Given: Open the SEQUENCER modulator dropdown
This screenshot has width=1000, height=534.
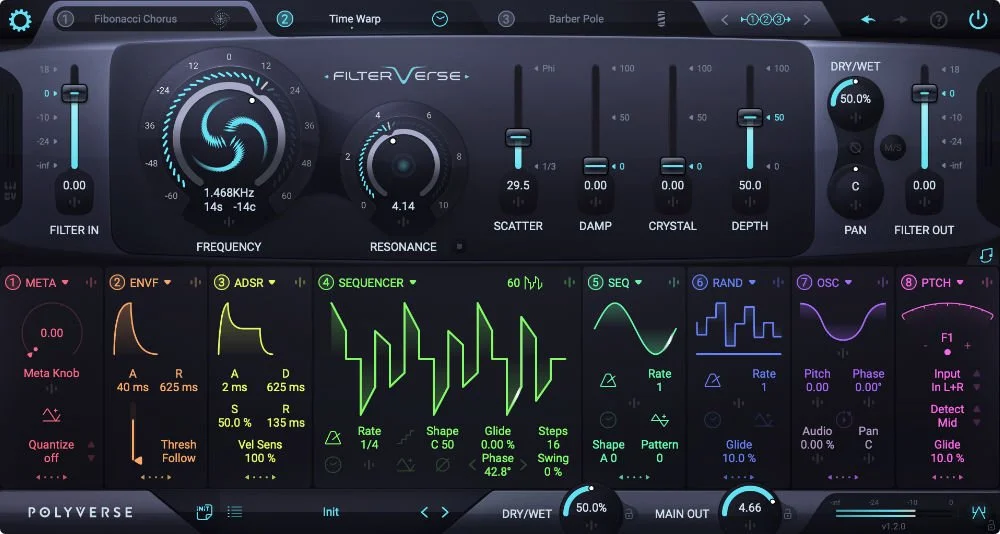Looking at the screenshot, I should (413, 283).
